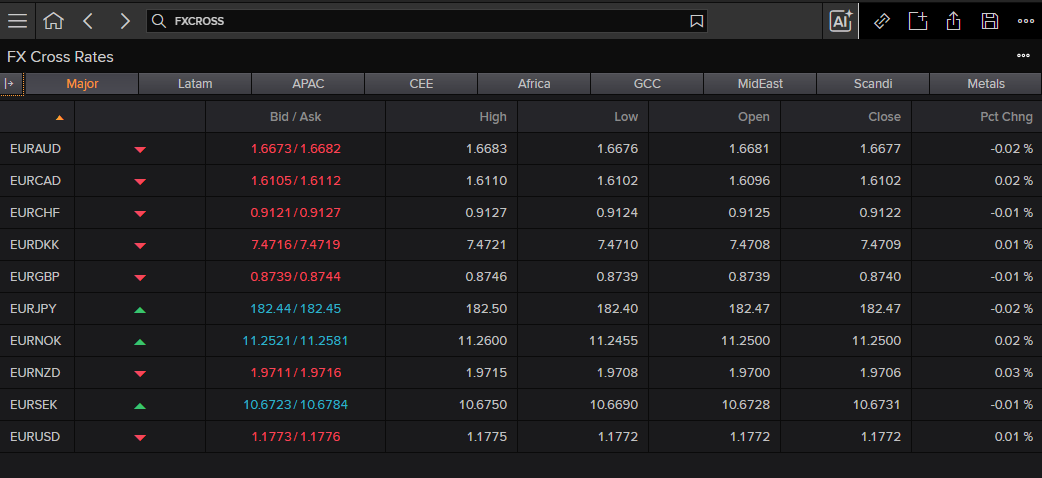
Task: Save the workspace with floppy icon
Action: (x=990, y=21)
